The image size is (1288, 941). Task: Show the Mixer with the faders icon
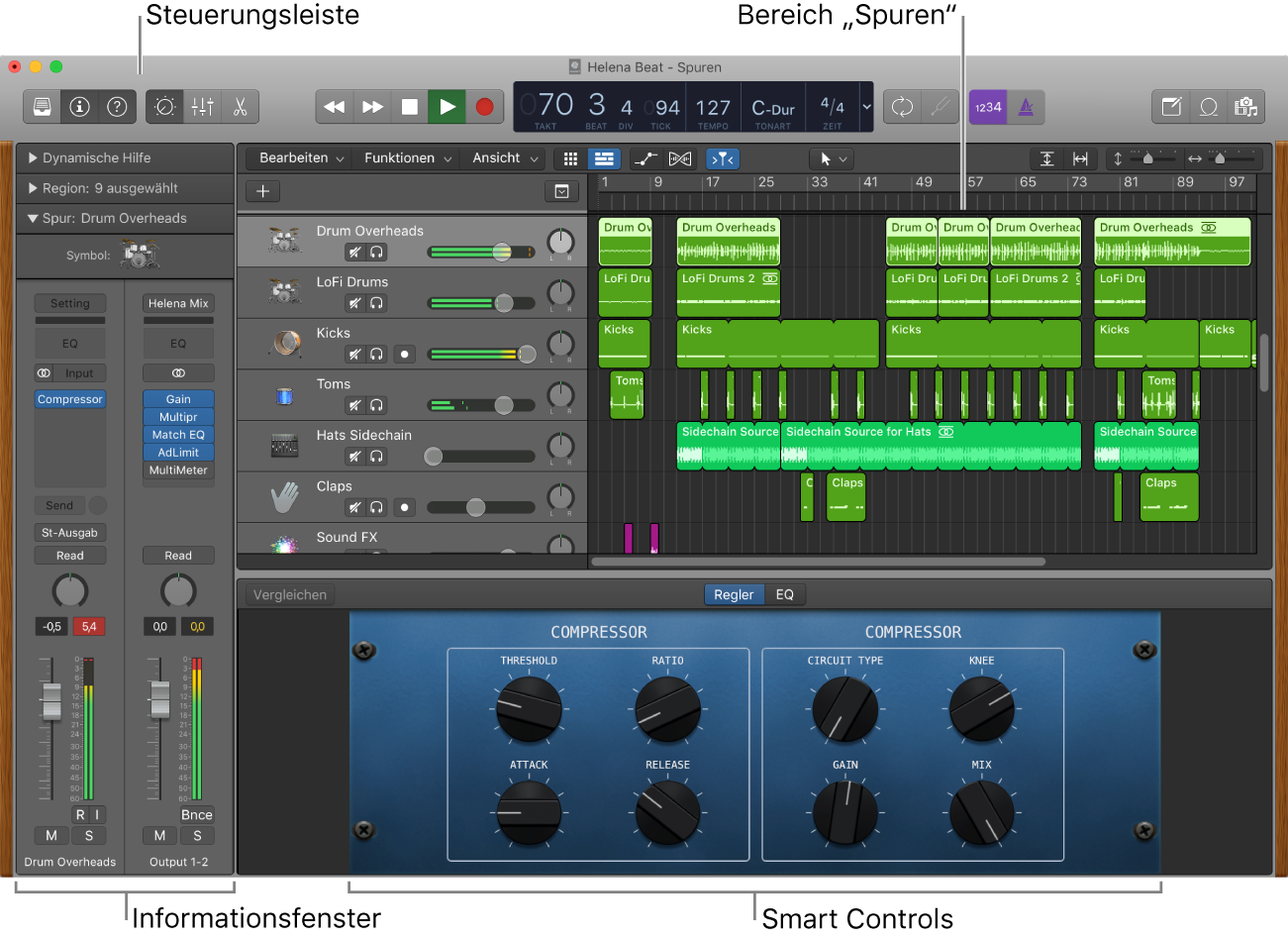[202, 106]
